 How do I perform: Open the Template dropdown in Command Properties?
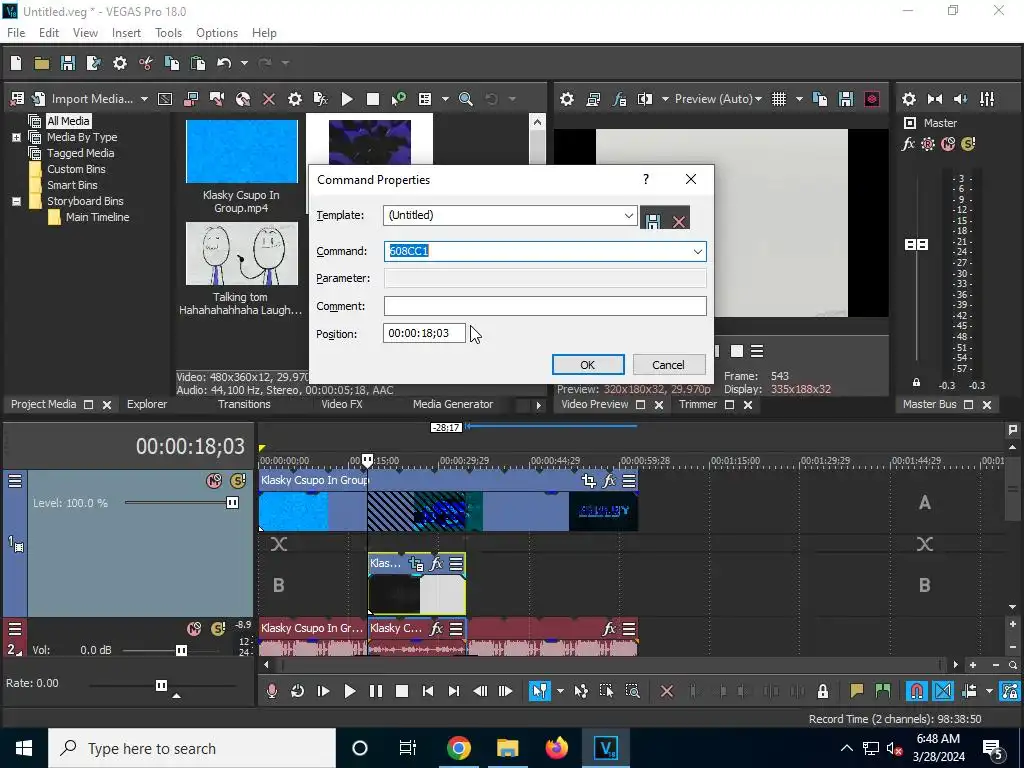(628, 216)
